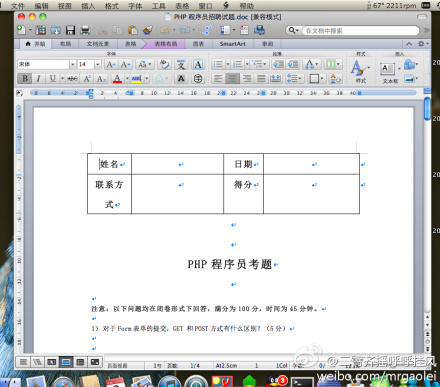Open the SmartArt ribbon tab
The height and width of the screenshot is (387, 440).
(232, 44)
